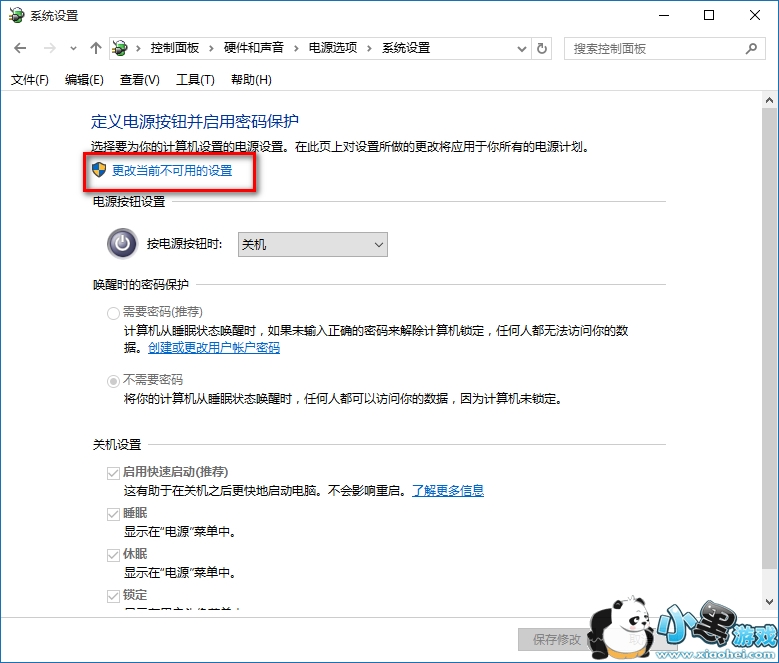Screen dimensions: 779x663
Task: Open the 按电源按钮时 dropdown showing 关机
Action: pos(312,244)
